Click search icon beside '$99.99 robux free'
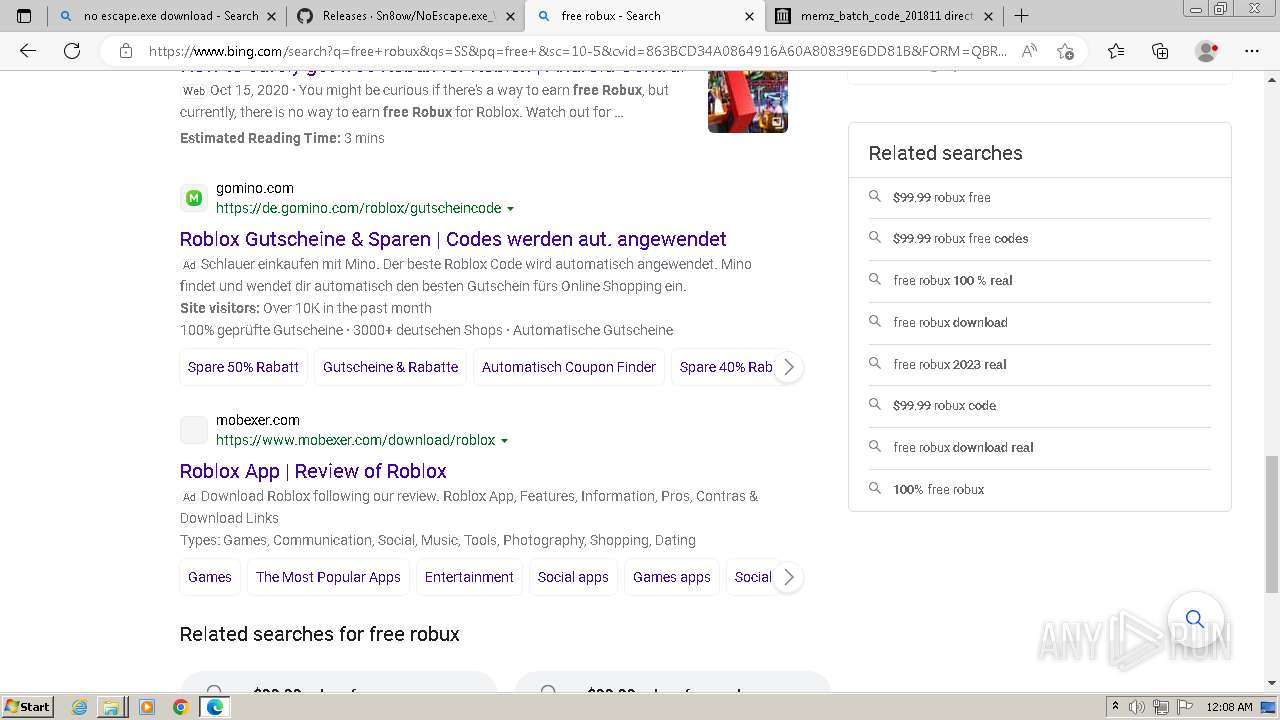This screenshot has height=720, width=1280. [875, 197]
